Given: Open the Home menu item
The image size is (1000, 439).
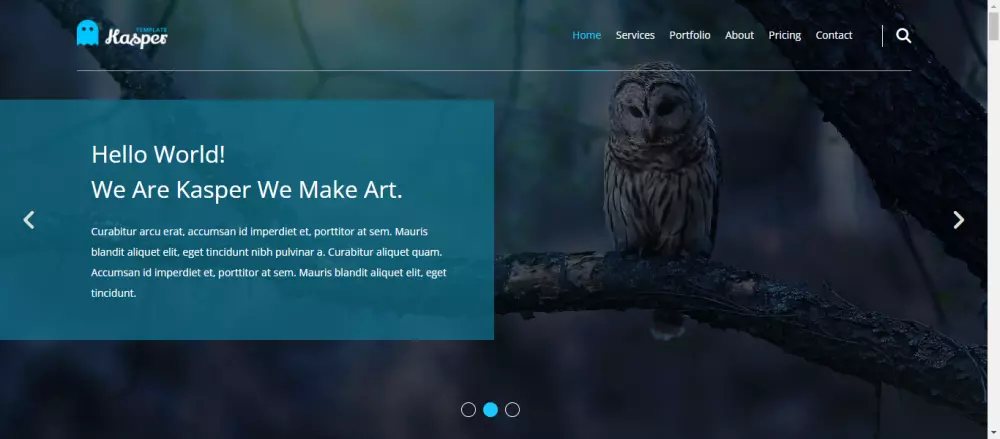Looking at the screenshot, I should 586,35.
